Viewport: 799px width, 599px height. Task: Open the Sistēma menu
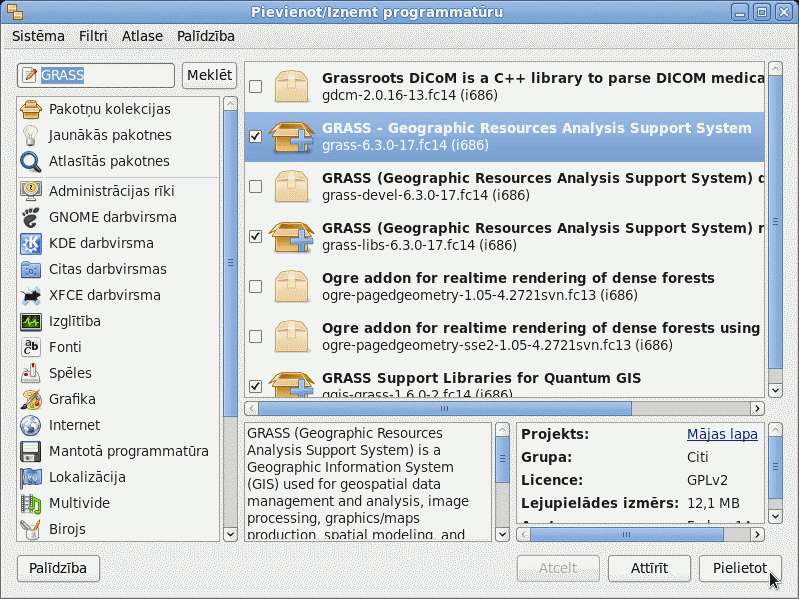pos(38,36)
